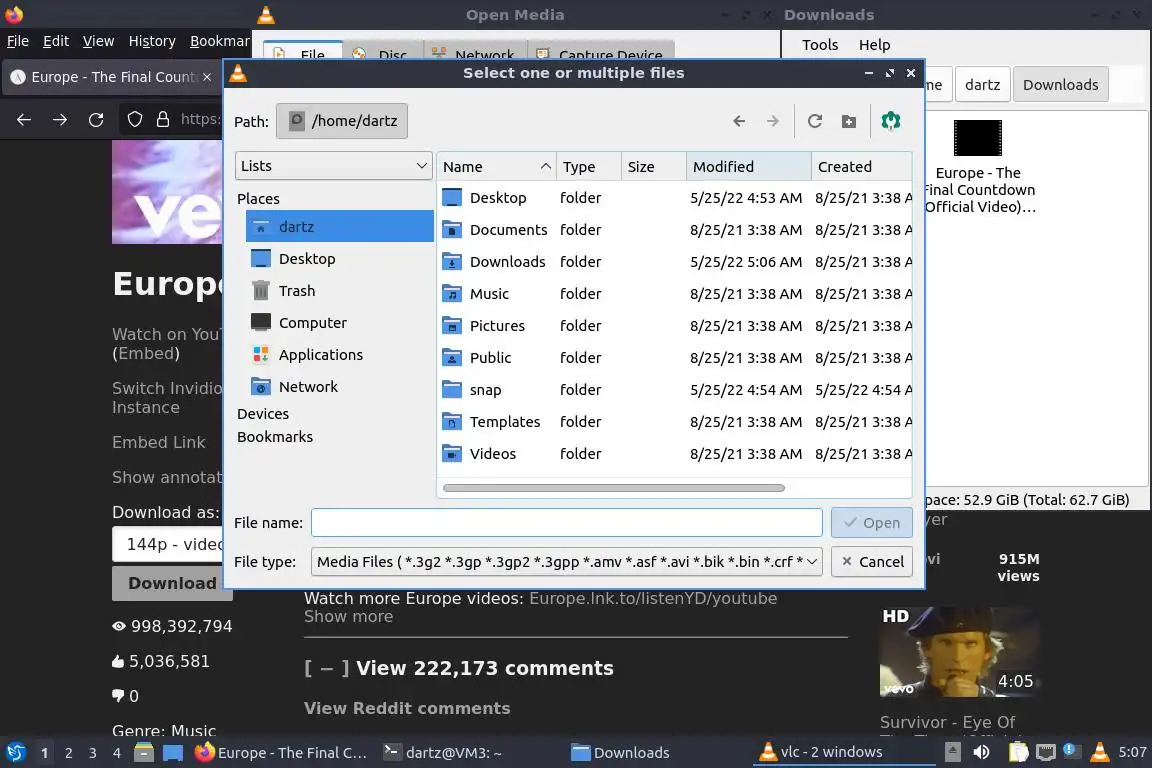The height and width of the screenshot is (768, 1152).
Task: Select dartz in the Places list
Action: tap(339, 226)
